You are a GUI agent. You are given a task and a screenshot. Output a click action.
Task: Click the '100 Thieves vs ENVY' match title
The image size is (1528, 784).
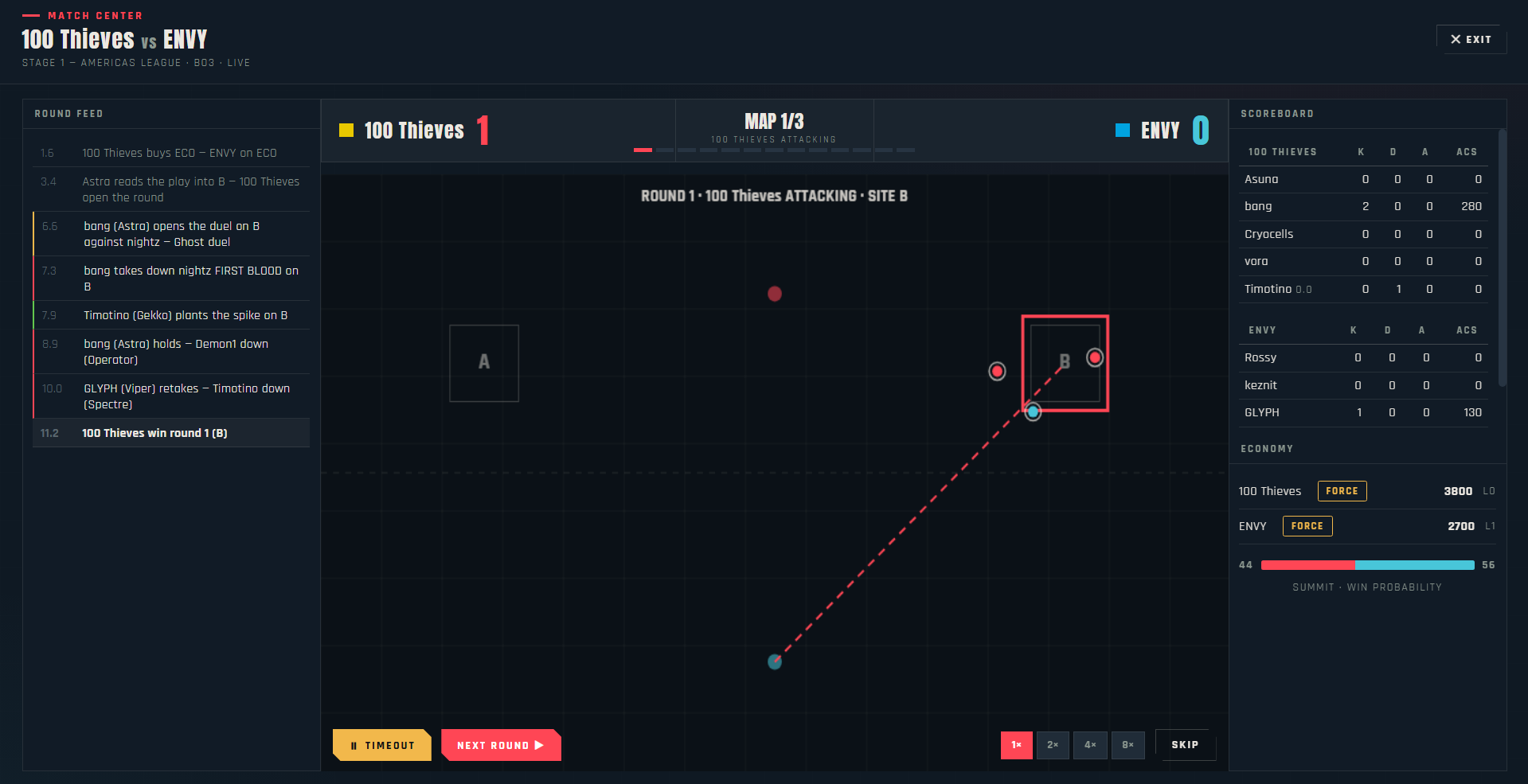tap(115, 39)
